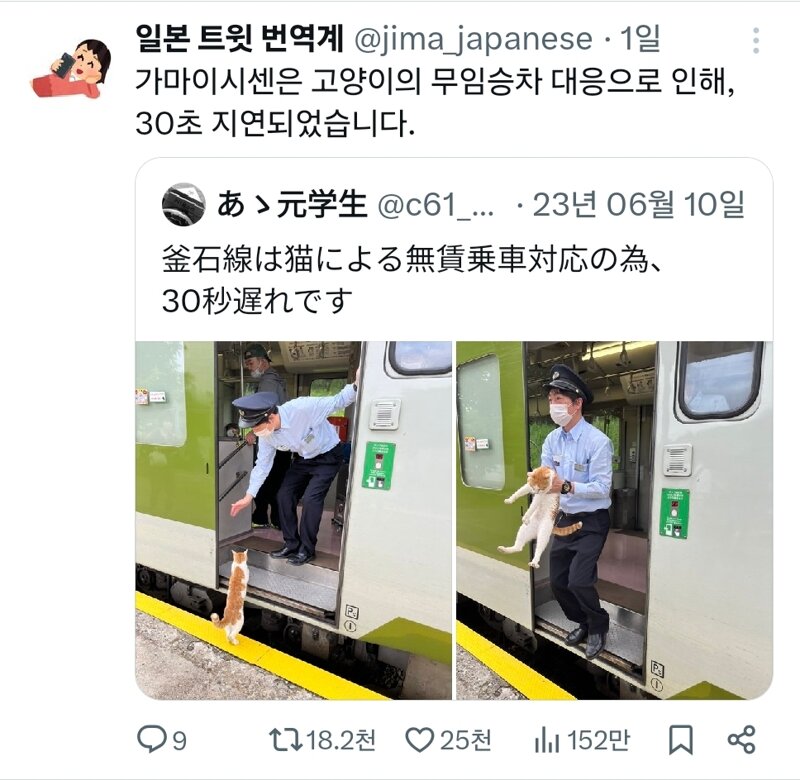Open photo of conductor reaching toward cat
Screen dimensions: 800x780
pos(293,520)
